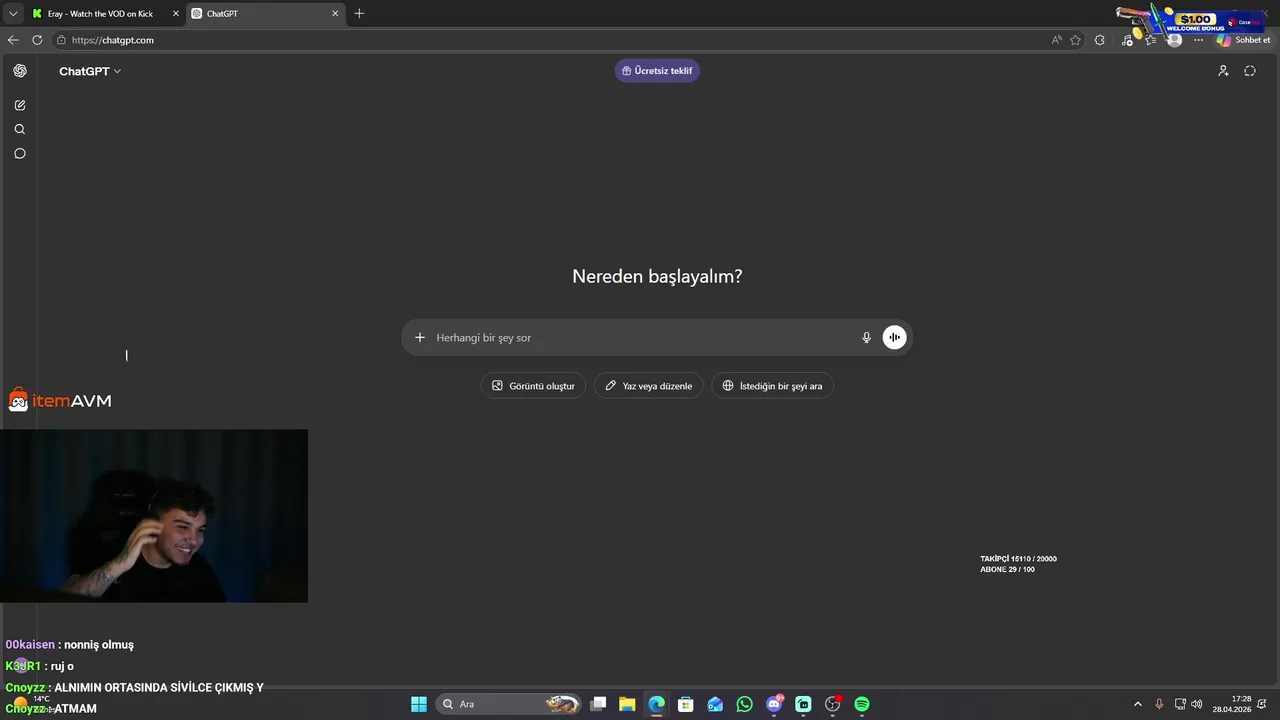Open the media control music icon
This screenshot has width=1280, height=720.
(1127, 40)
